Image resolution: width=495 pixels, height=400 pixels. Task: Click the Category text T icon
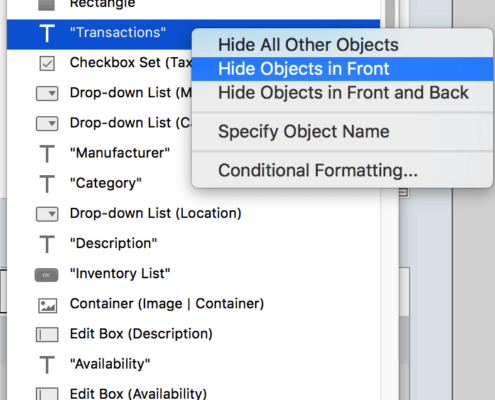coord(47,184)
